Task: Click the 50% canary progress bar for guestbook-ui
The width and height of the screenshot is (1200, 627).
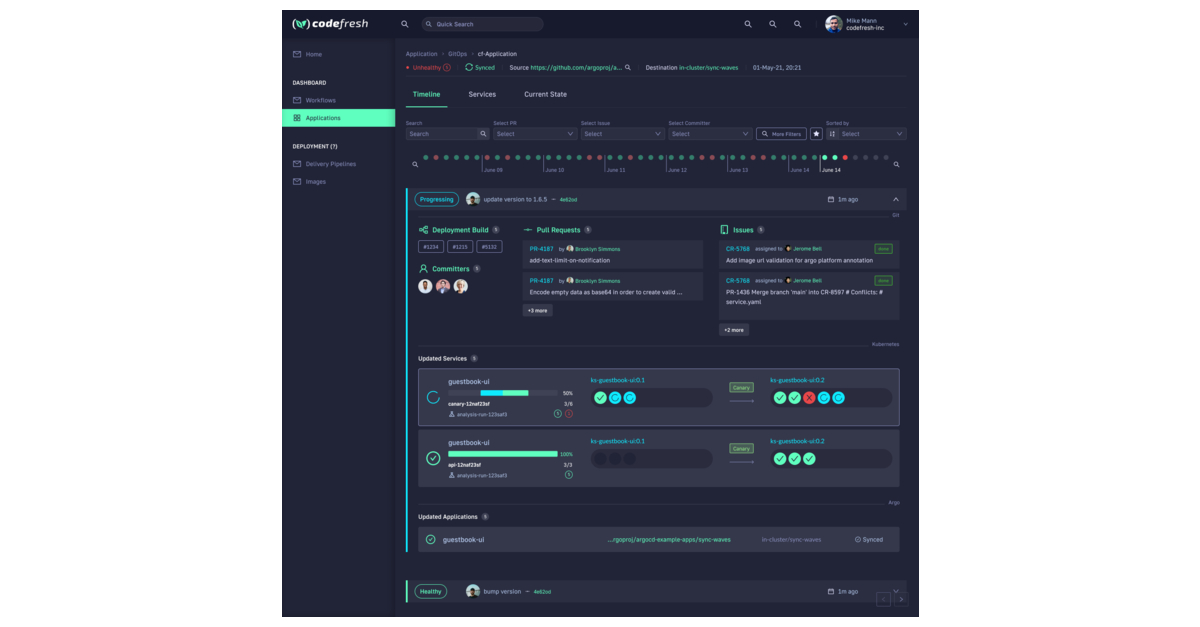Action: point(503,394)
